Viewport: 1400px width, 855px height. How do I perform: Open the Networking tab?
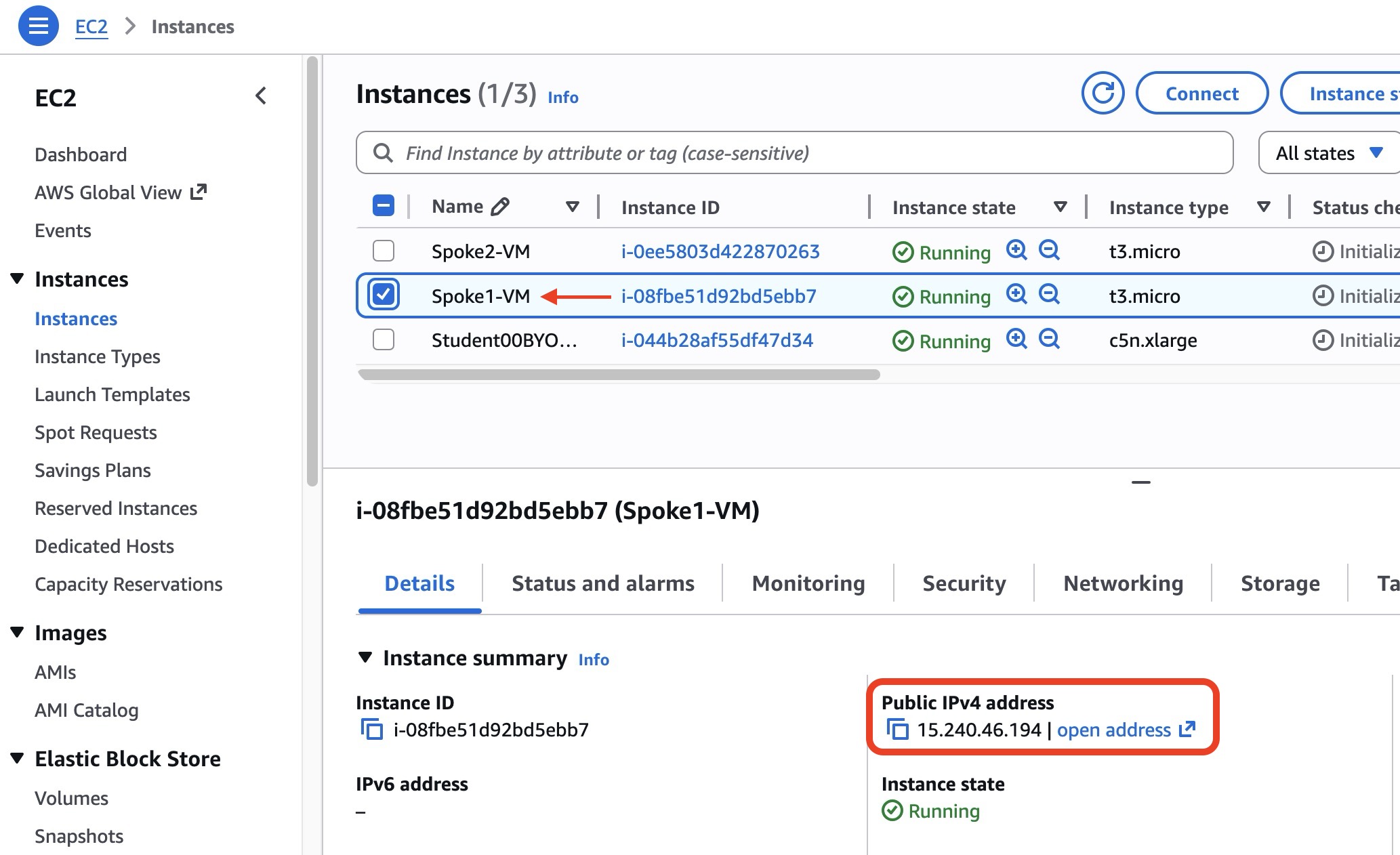[x=1123, y=583]
